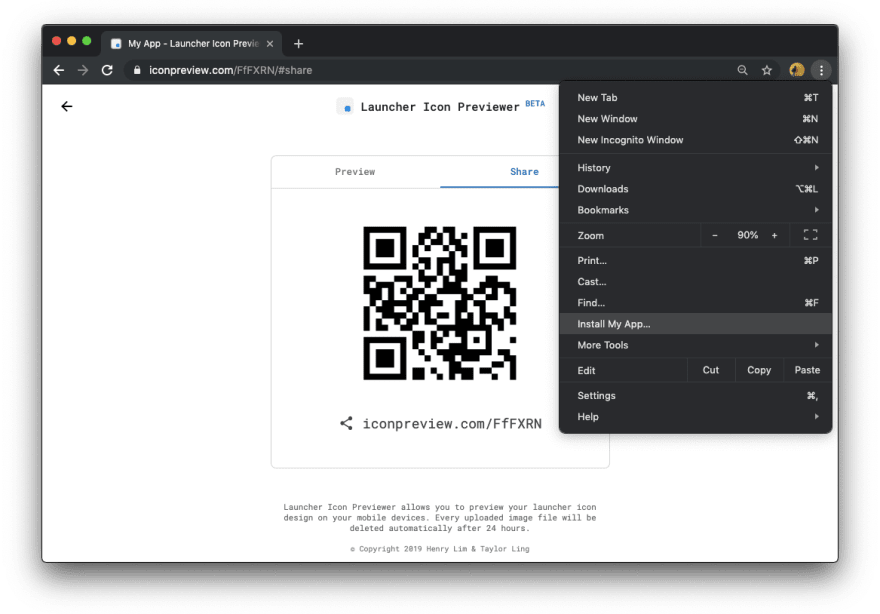Viewport: 880px width, 614px height.
Task: Choose New Tab from the menu
Action: coord(696,98)
